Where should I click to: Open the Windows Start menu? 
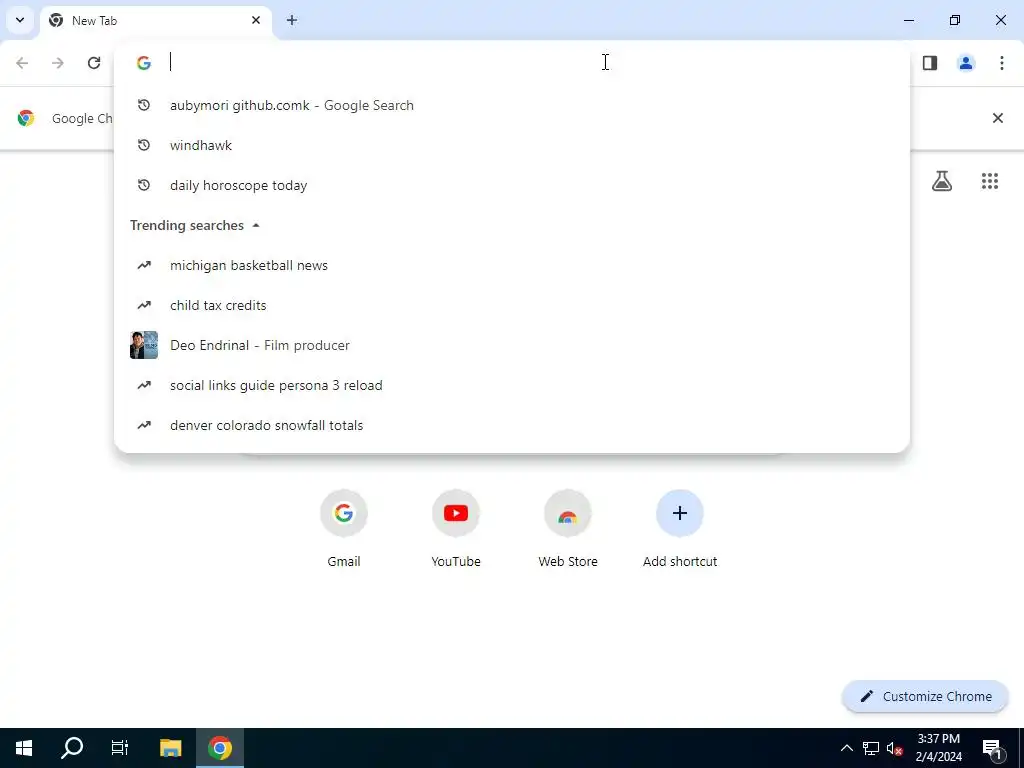[x=24, y=748]
